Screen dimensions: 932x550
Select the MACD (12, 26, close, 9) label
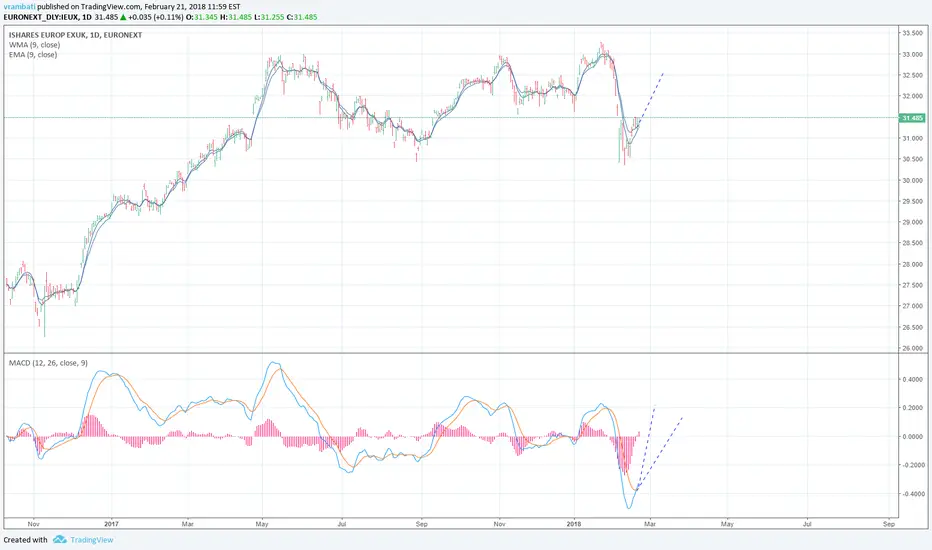tap(48, 363)
